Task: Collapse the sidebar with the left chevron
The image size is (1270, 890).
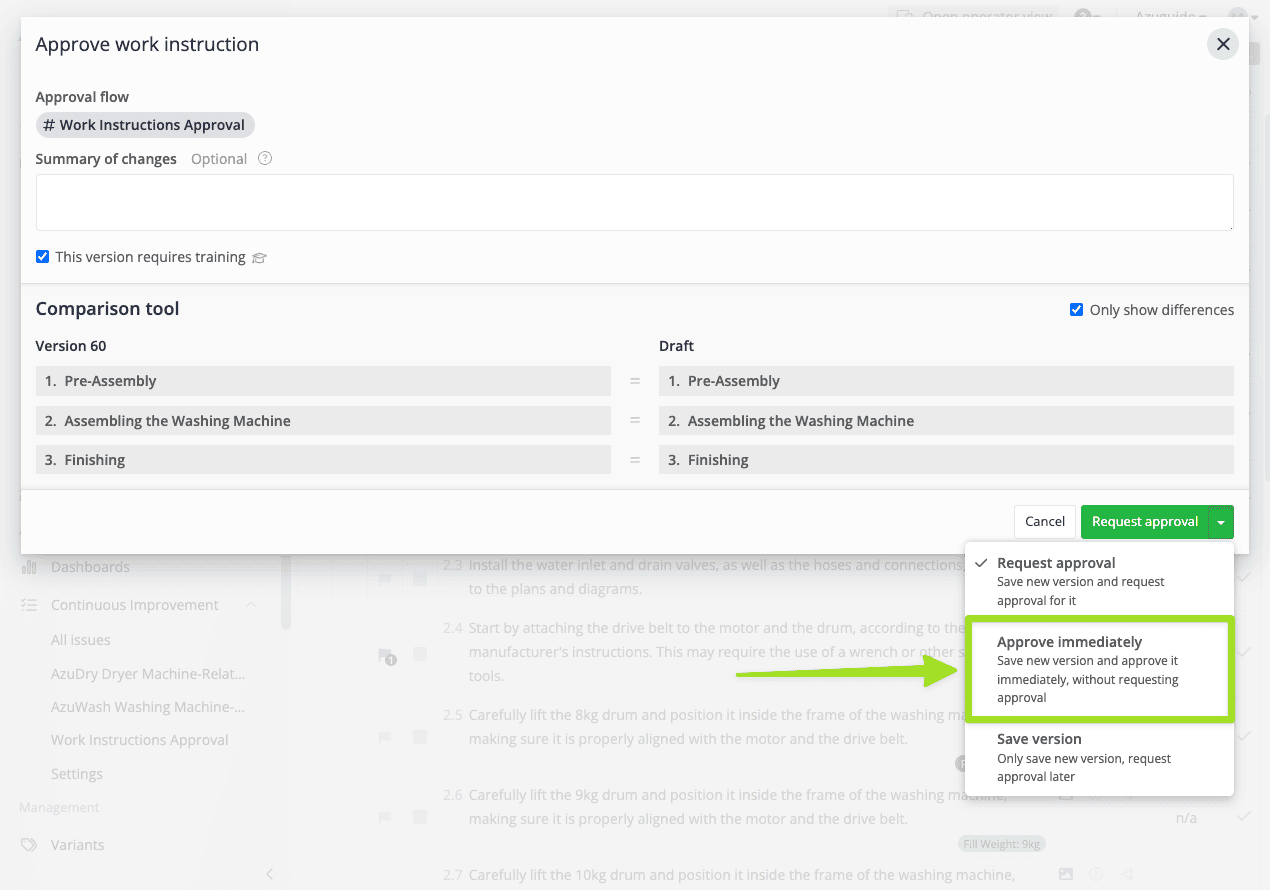Action: (x=269, y=874)
